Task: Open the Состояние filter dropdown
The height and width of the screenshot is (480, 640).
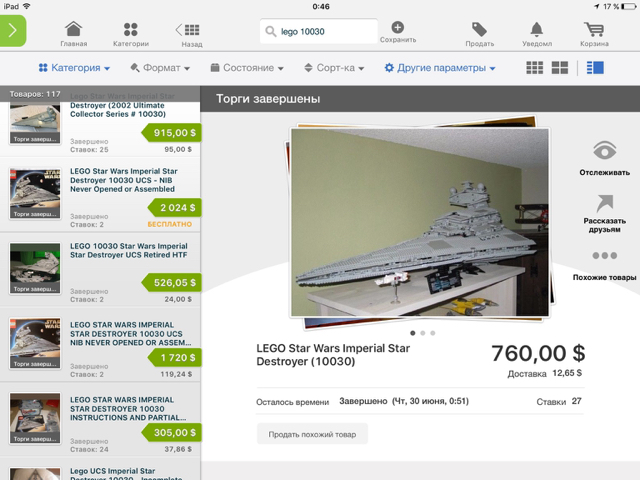Action: (247, 68)
